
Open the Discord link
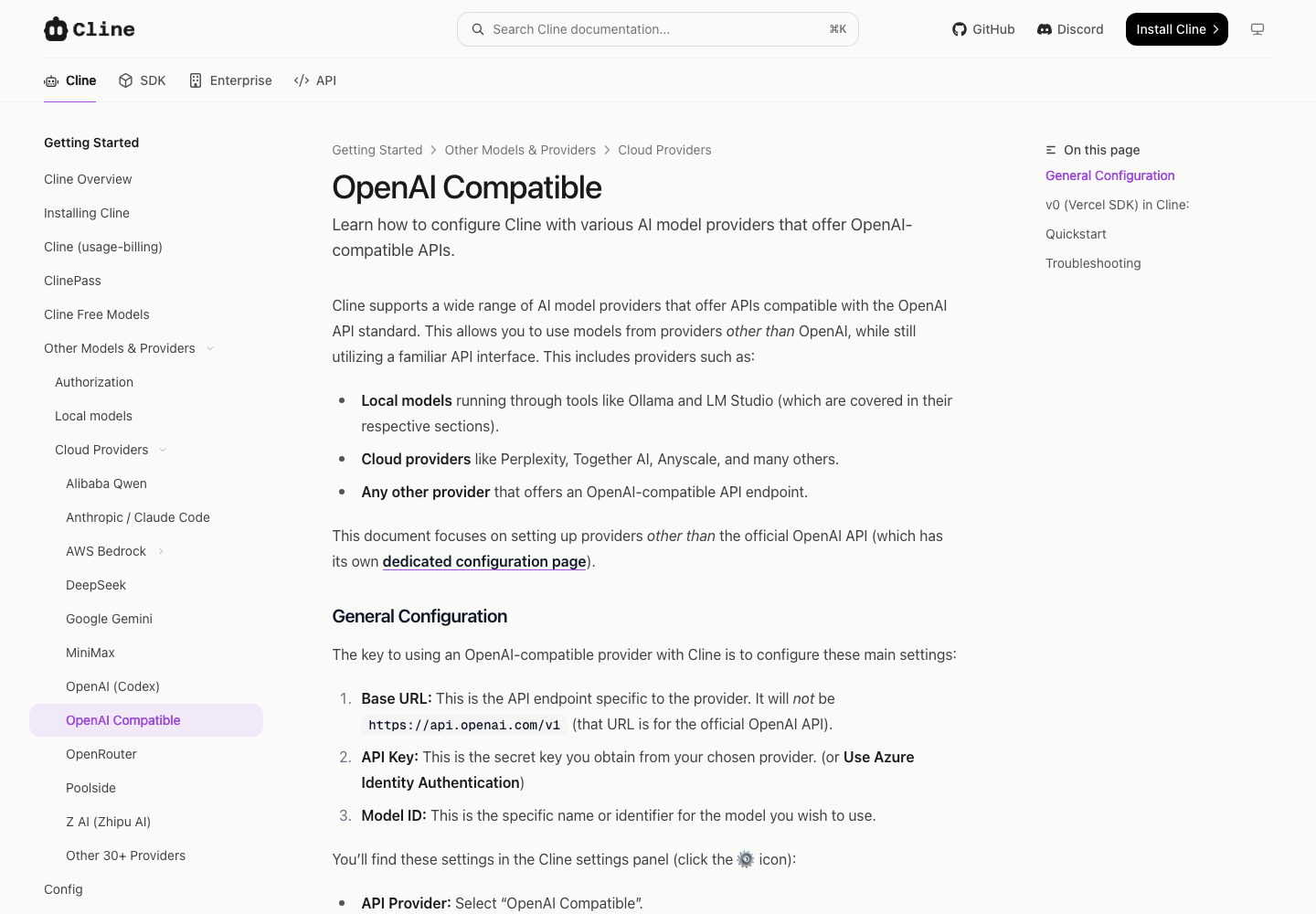pos(1070,29)
